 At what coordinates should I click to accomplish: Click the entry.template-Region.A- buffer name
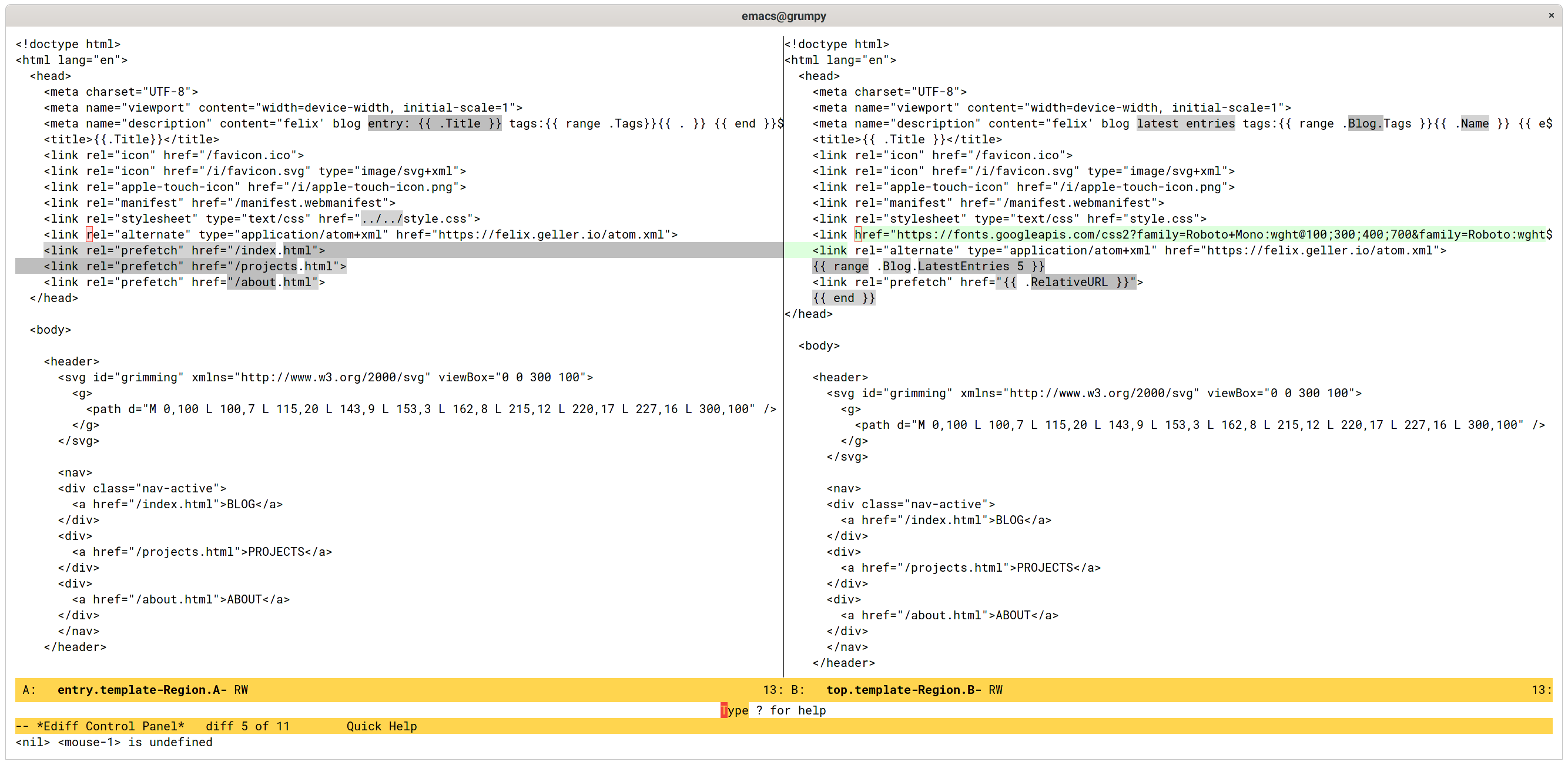tap(142, 690)
